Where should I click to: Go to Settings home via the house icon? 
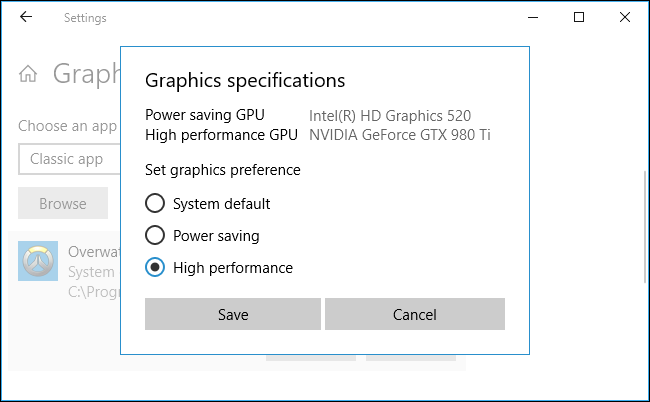29,74
